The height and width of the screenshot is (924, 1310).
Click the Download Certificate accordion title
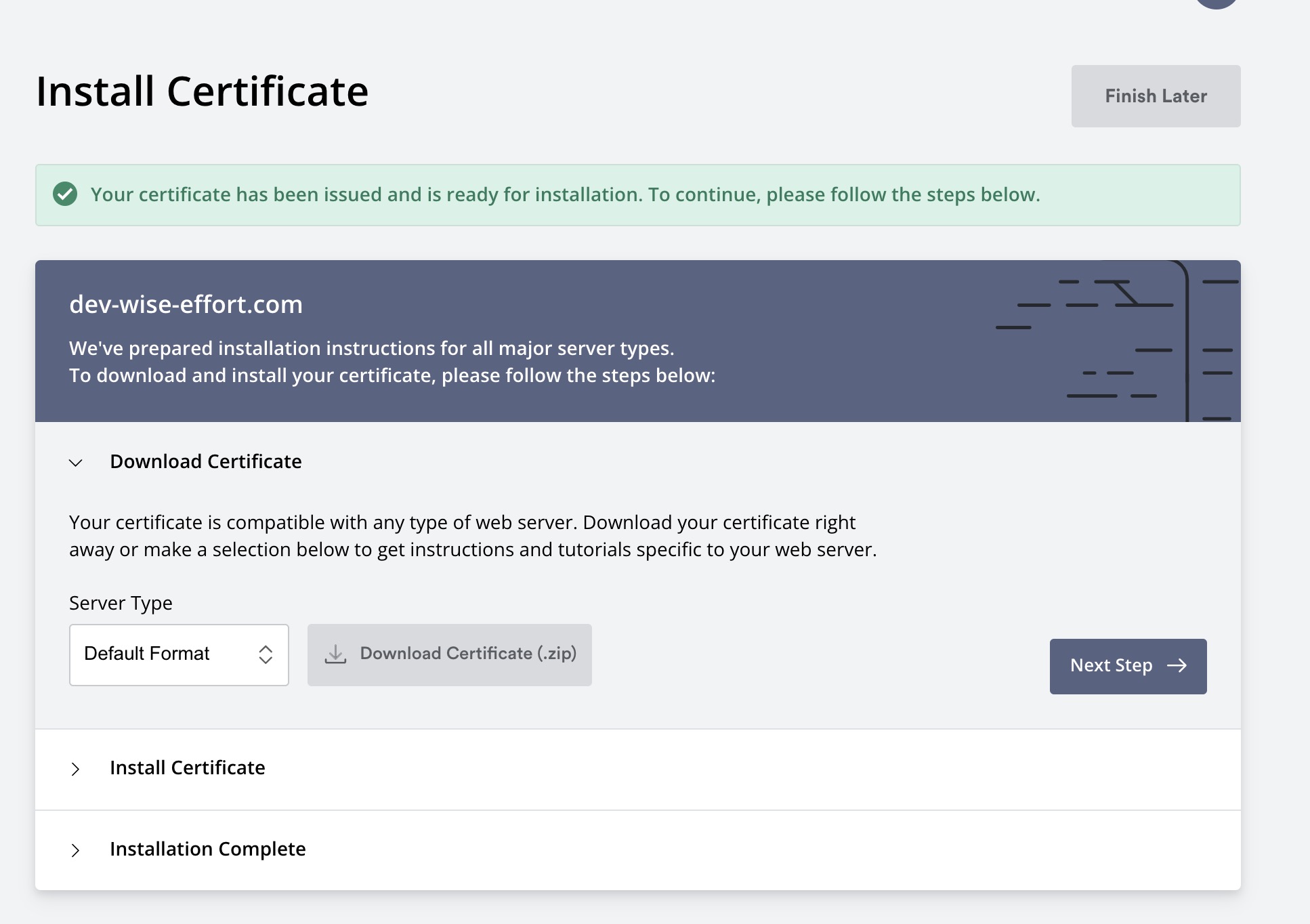click(205, 461)
